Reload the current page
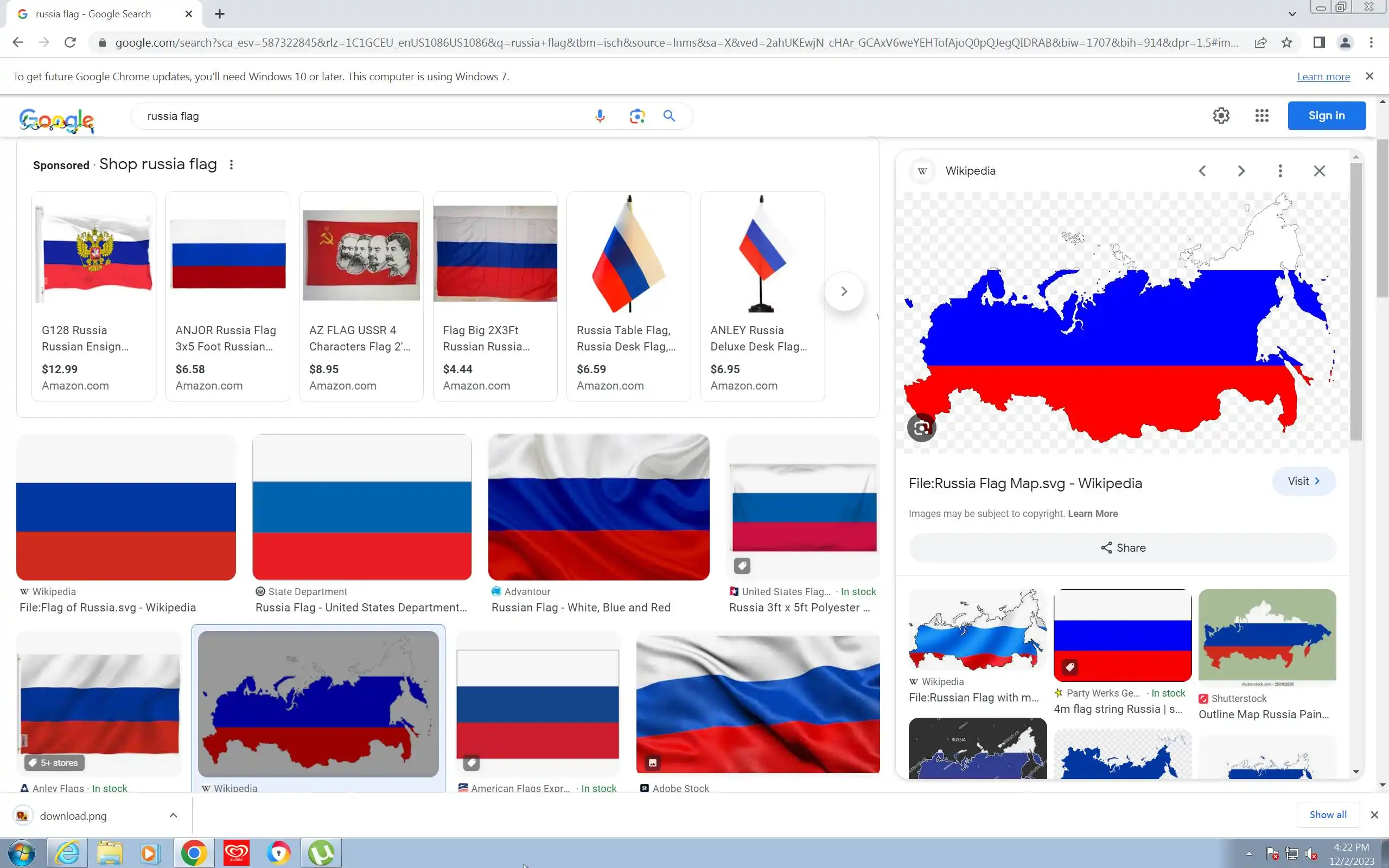 click(70, 42)
